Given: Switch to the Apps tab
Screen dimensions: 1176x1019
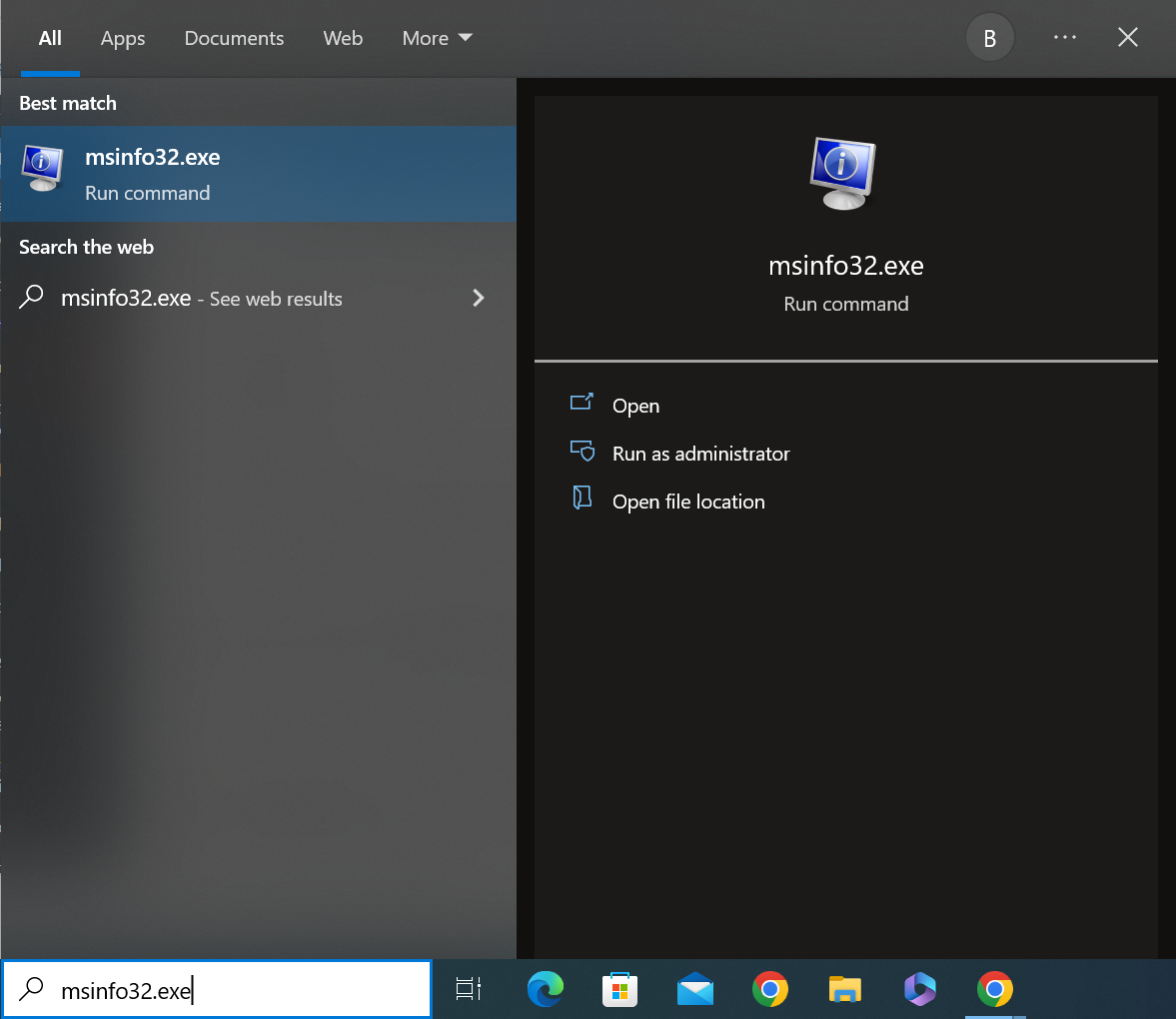Looking at the screenshot, I should (x=123, y=38).
